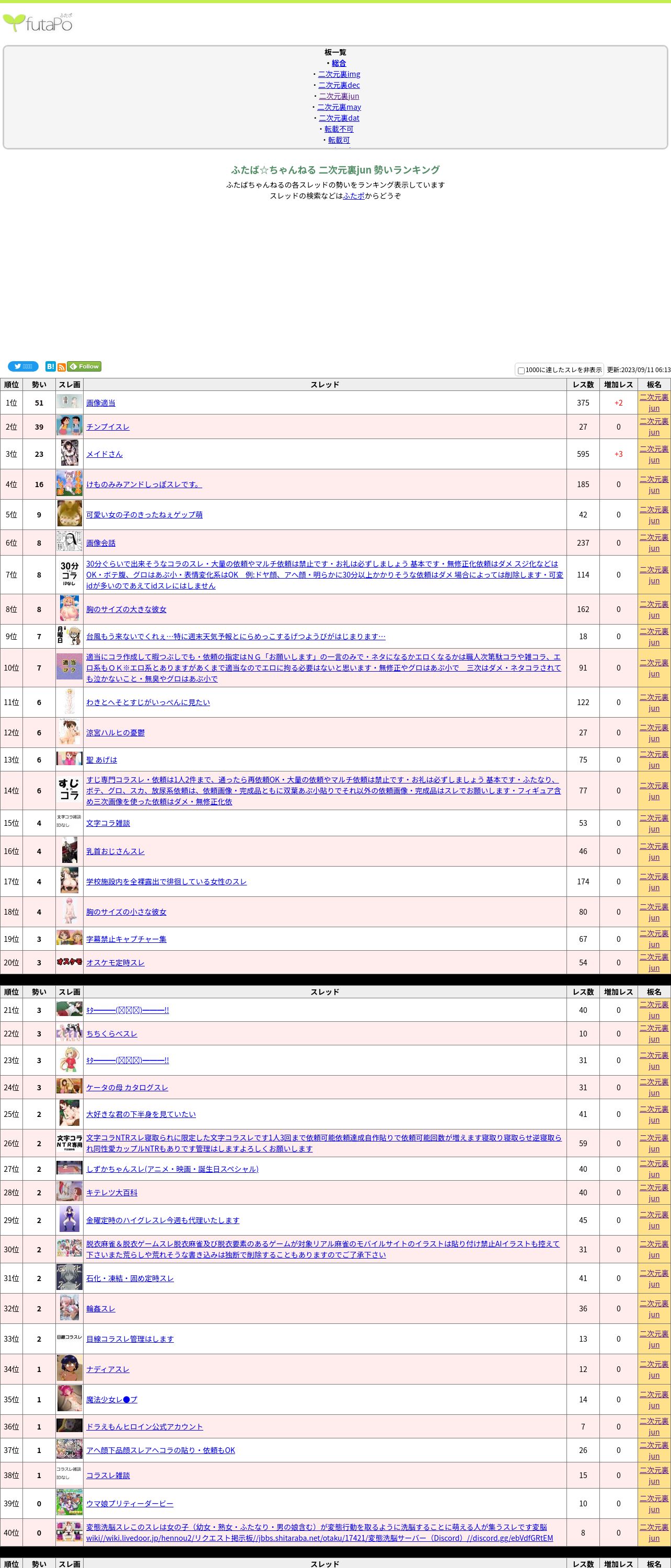The width and height of the screenshot is (671, 1568).
Task: Open the RSS feed icon
Action: [62, 367]
